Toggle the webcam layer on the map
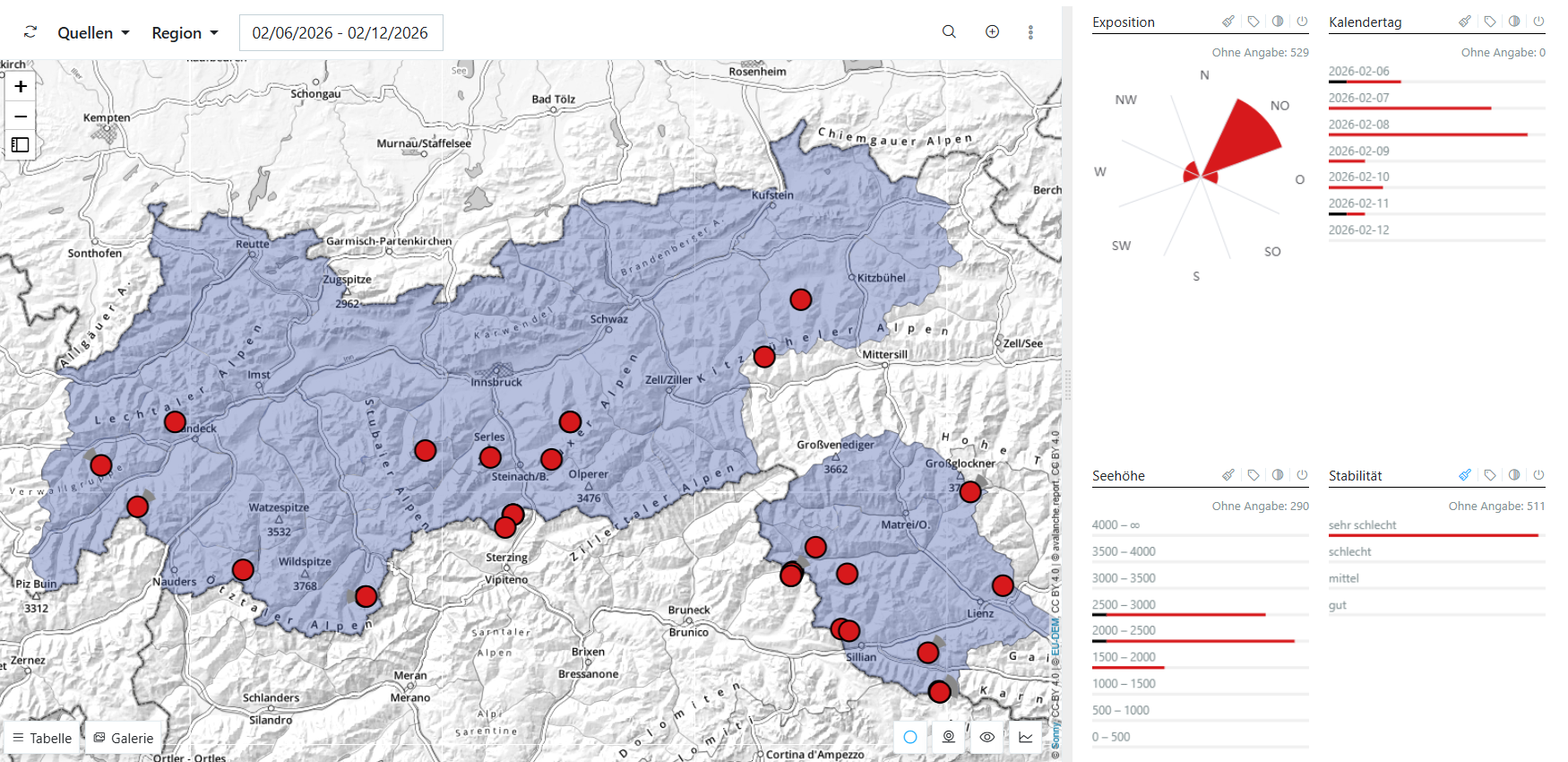The height and width of the screenshot is (762, 1568). click(x=948, y=737)
